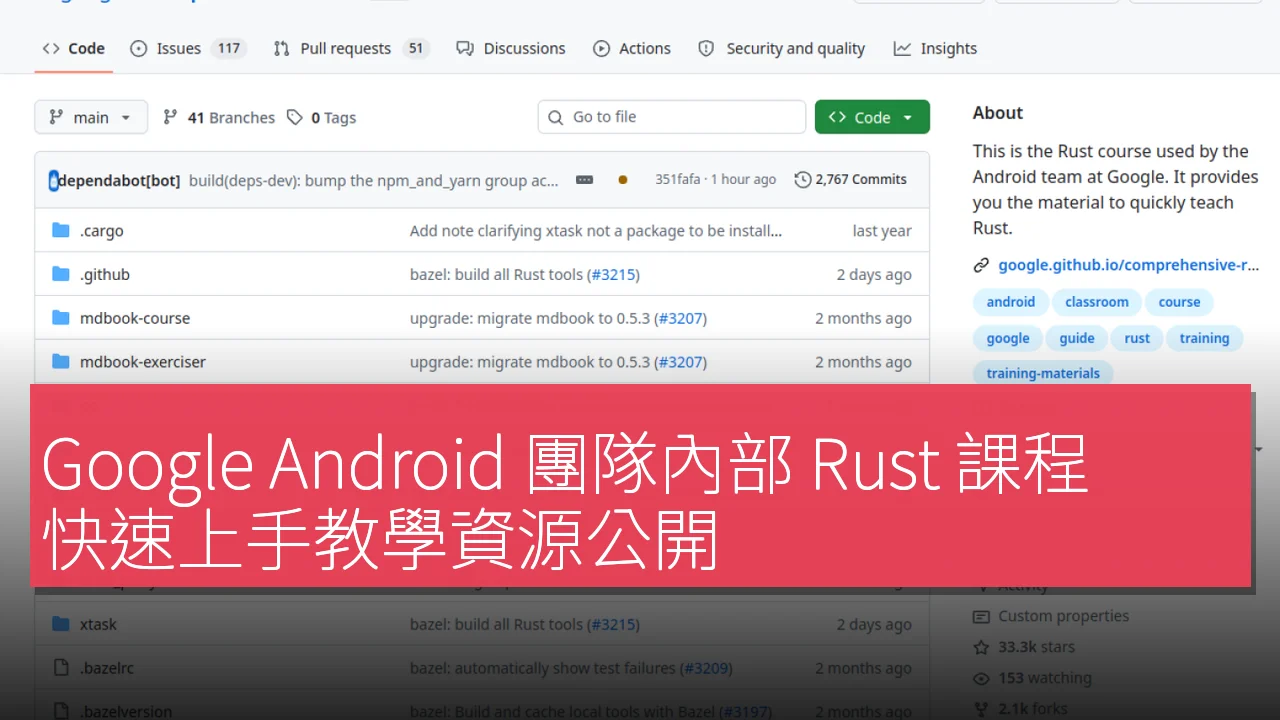Focus the Go to file search box

[x=672, y=117]
